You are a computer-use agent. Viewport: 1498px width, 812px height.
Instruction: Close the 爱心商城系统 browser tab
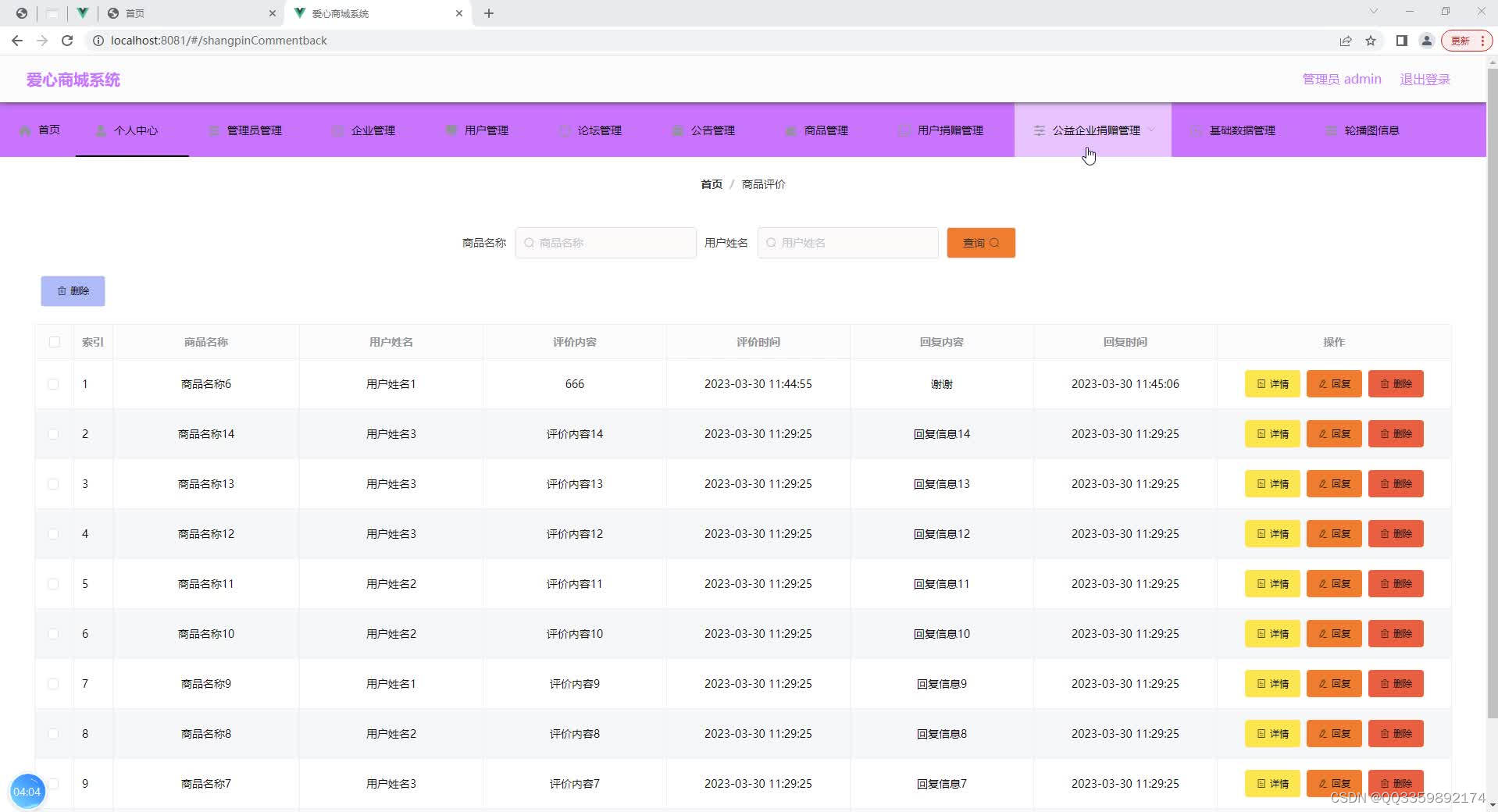[x=459, y=13]
